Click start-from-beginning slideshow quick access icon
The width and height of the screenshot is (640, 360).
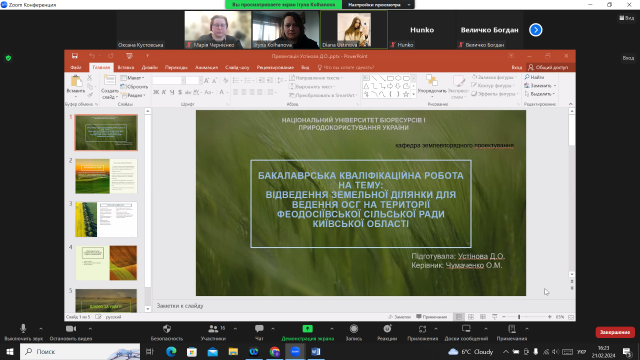129,56
